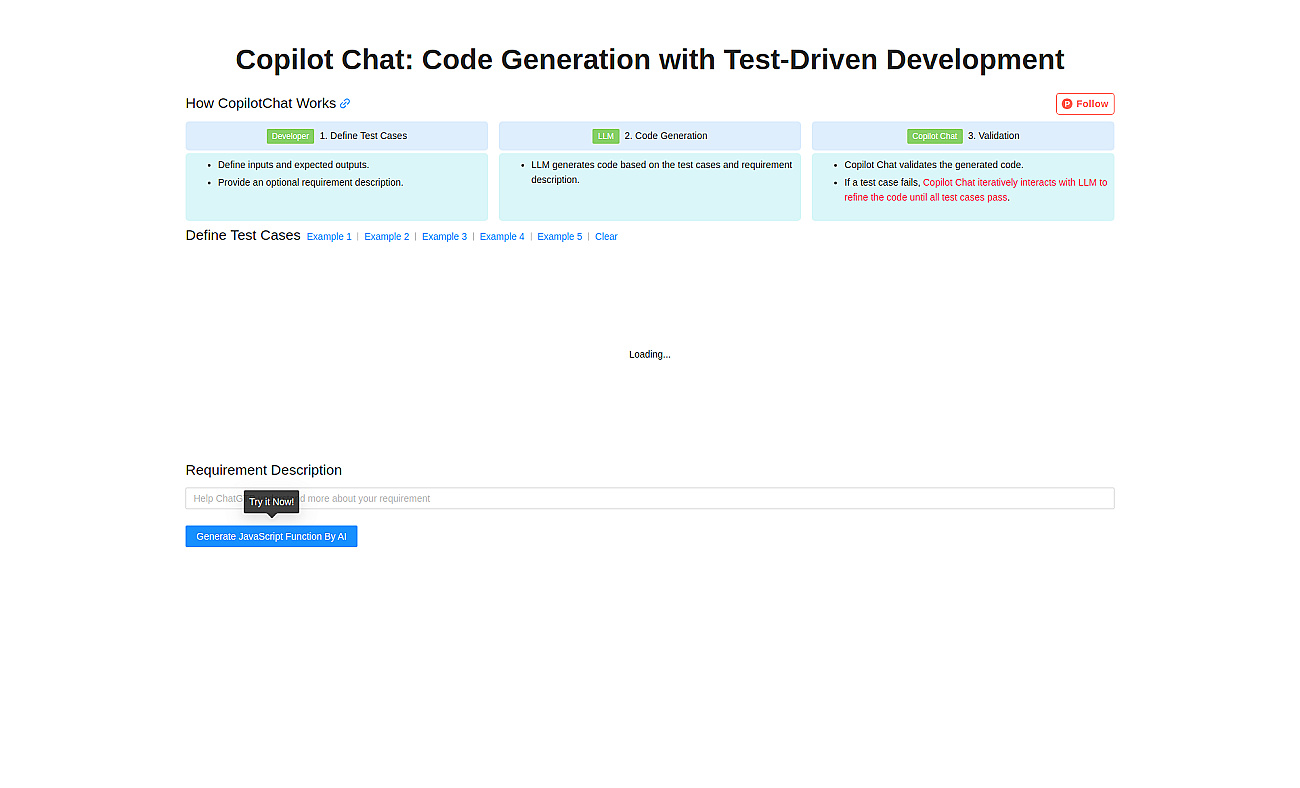Load Example 1 test cases

coord(329,237)
